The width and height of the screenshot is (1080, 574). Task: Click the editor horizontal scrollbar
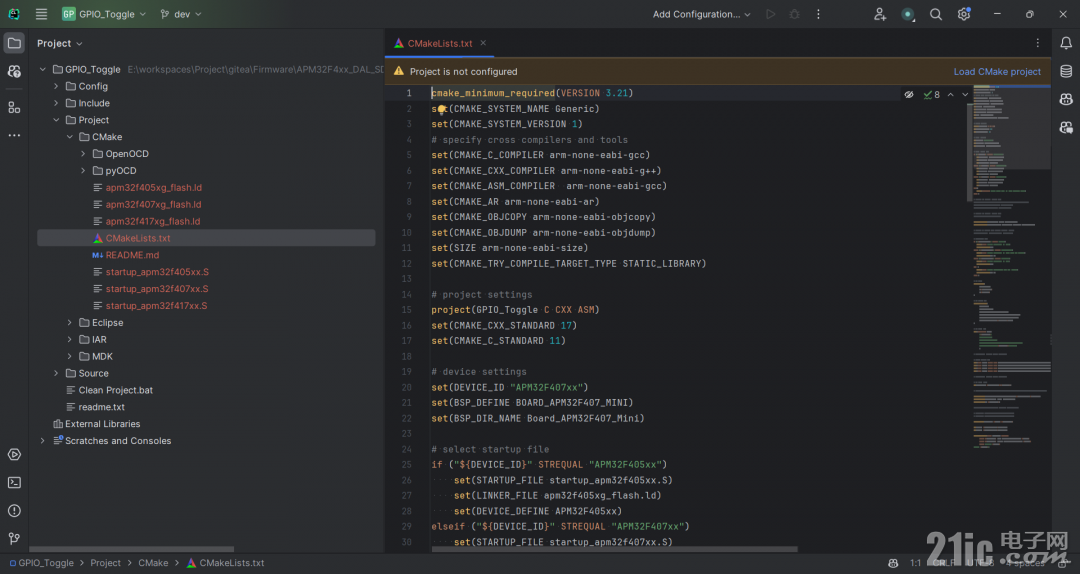point(614,550)
